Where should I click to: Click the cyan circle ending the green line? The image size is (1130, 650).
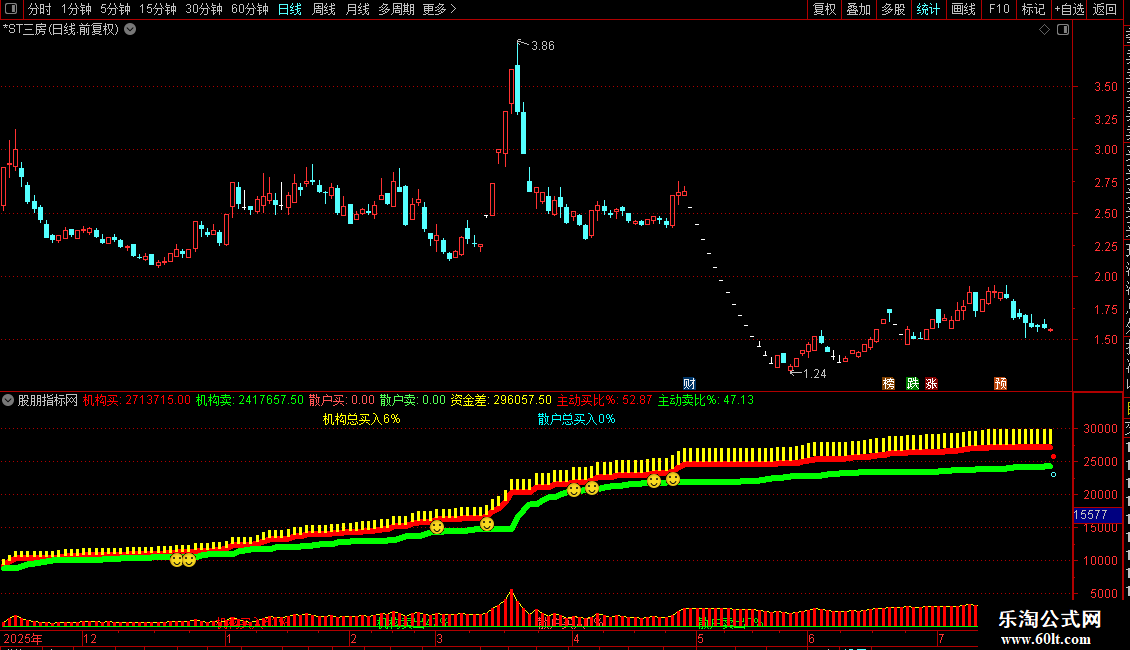1054,474
